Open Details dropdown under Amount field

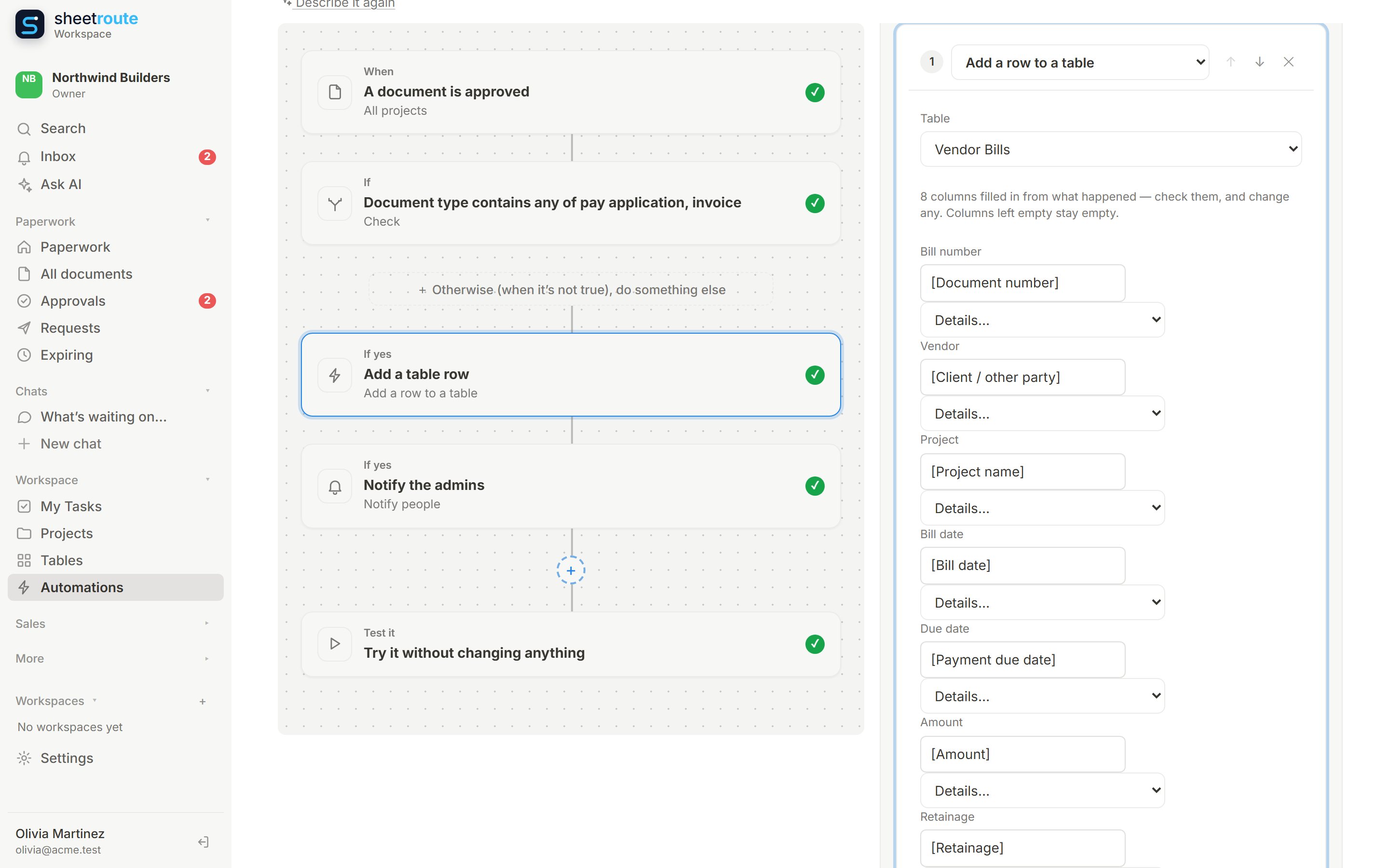(1042, 790)
